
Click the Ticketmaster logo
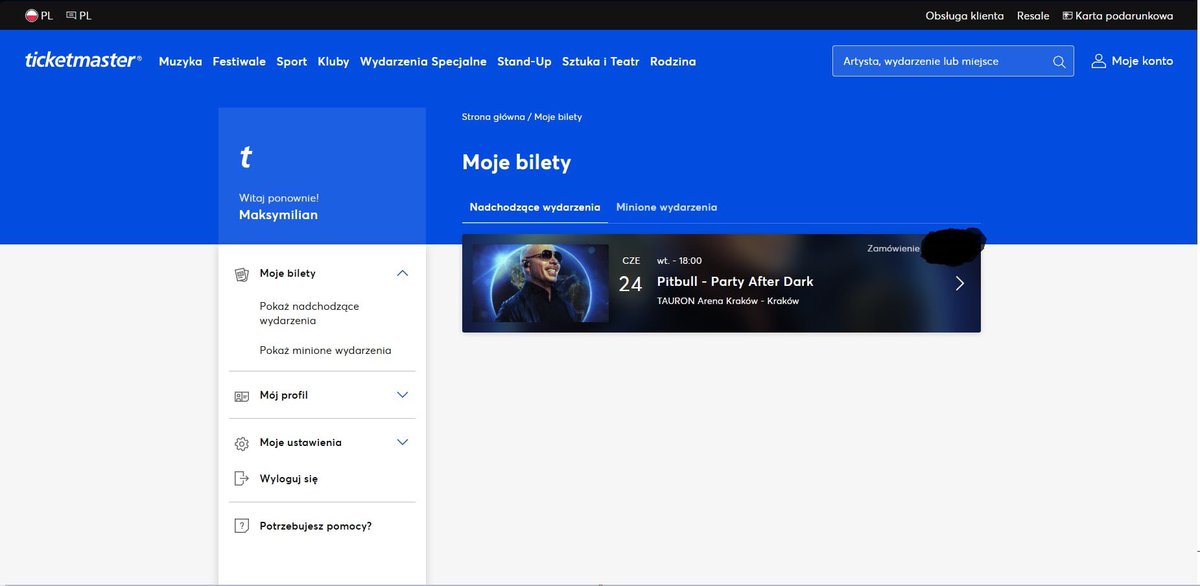click(x=83, y=61)
